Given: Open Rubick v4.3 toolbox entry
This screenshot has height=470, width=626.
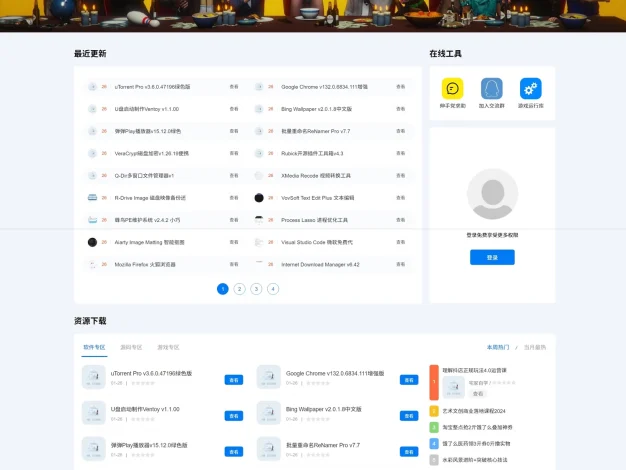Looking at the screenshot, I should coord(312,153).
